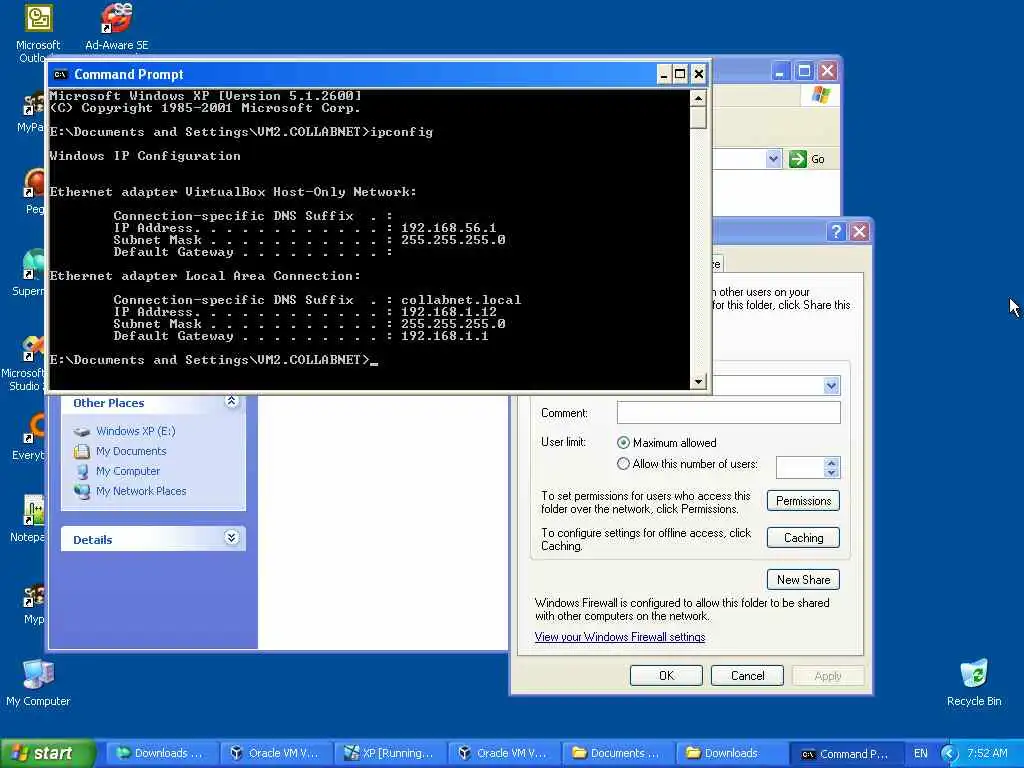Click the Go button label in Explorer
Viewport: 1024px width, 768px height.
coord(818,159)
